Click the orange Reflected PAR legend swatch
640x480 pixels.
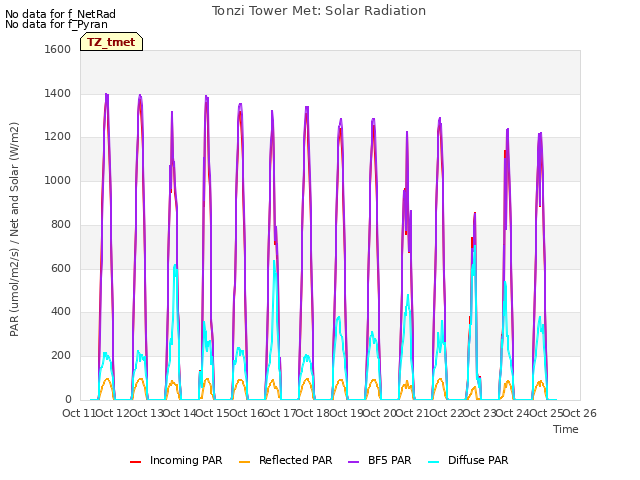pyautogui.click(x=244, y=462)
